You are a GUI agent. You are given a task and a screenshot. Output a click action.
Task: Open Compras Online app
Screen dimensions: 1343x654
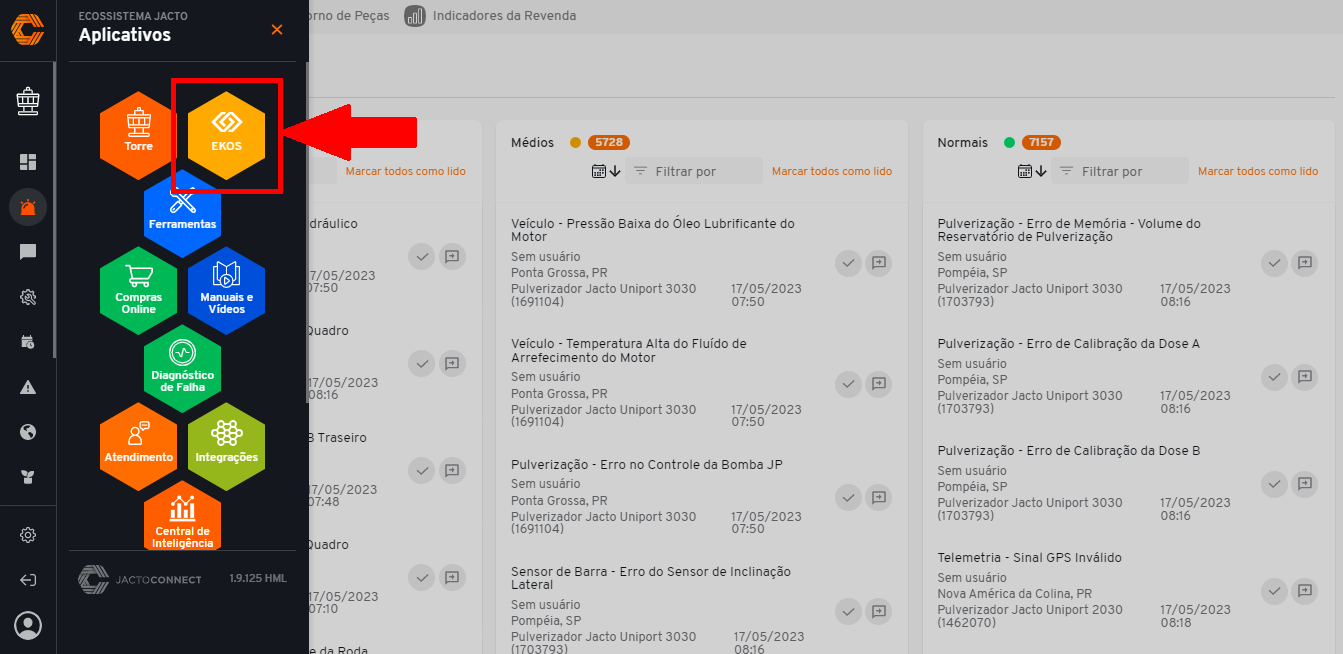coord(138,290)
